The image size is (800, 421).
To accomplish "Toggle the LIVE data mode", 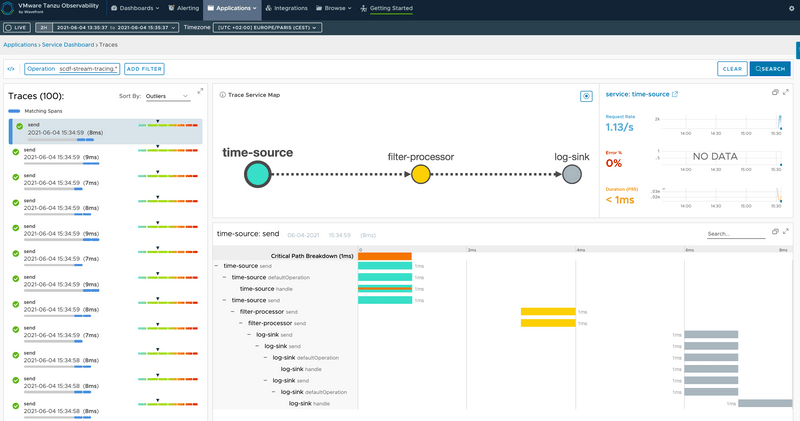I will (x=18, y=27).
